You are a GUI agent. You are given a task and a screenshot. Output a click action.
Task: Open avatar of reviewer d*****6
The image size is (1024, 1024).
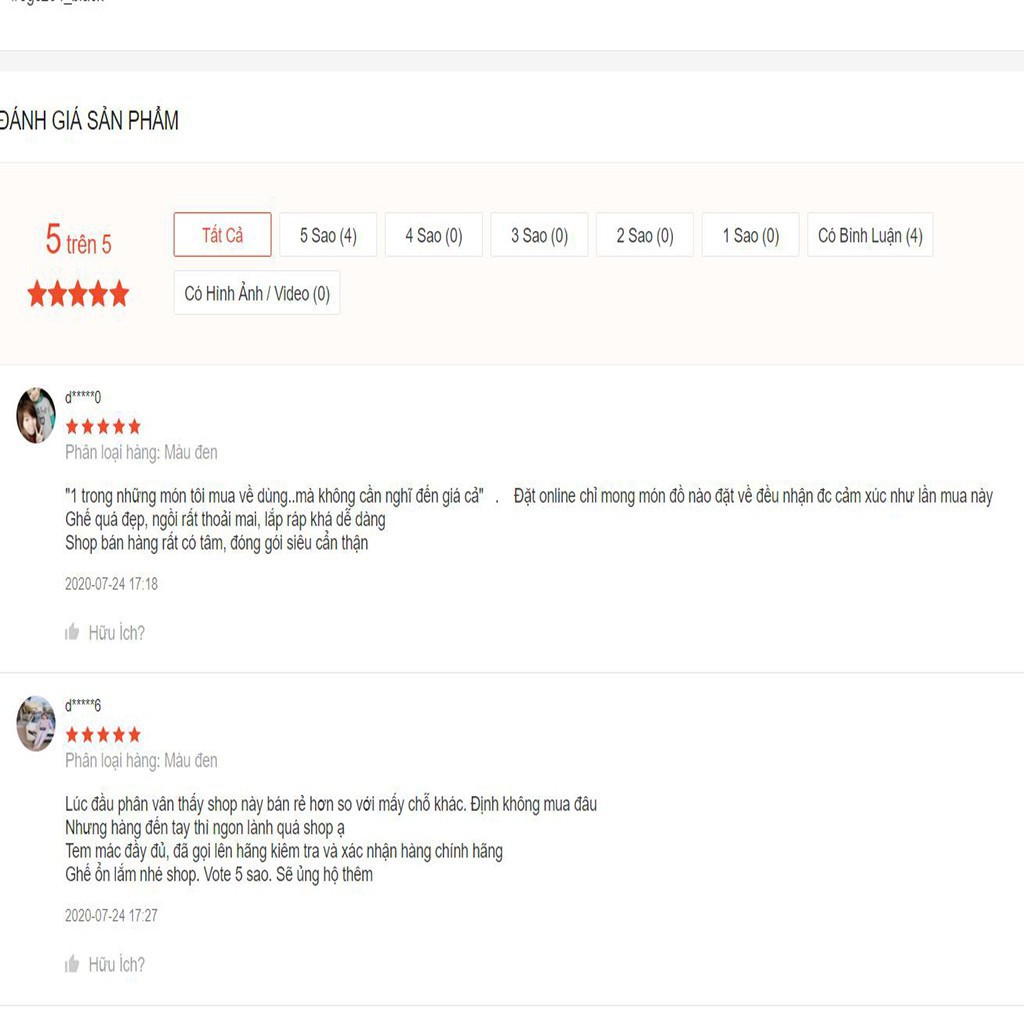click(36, 723)
